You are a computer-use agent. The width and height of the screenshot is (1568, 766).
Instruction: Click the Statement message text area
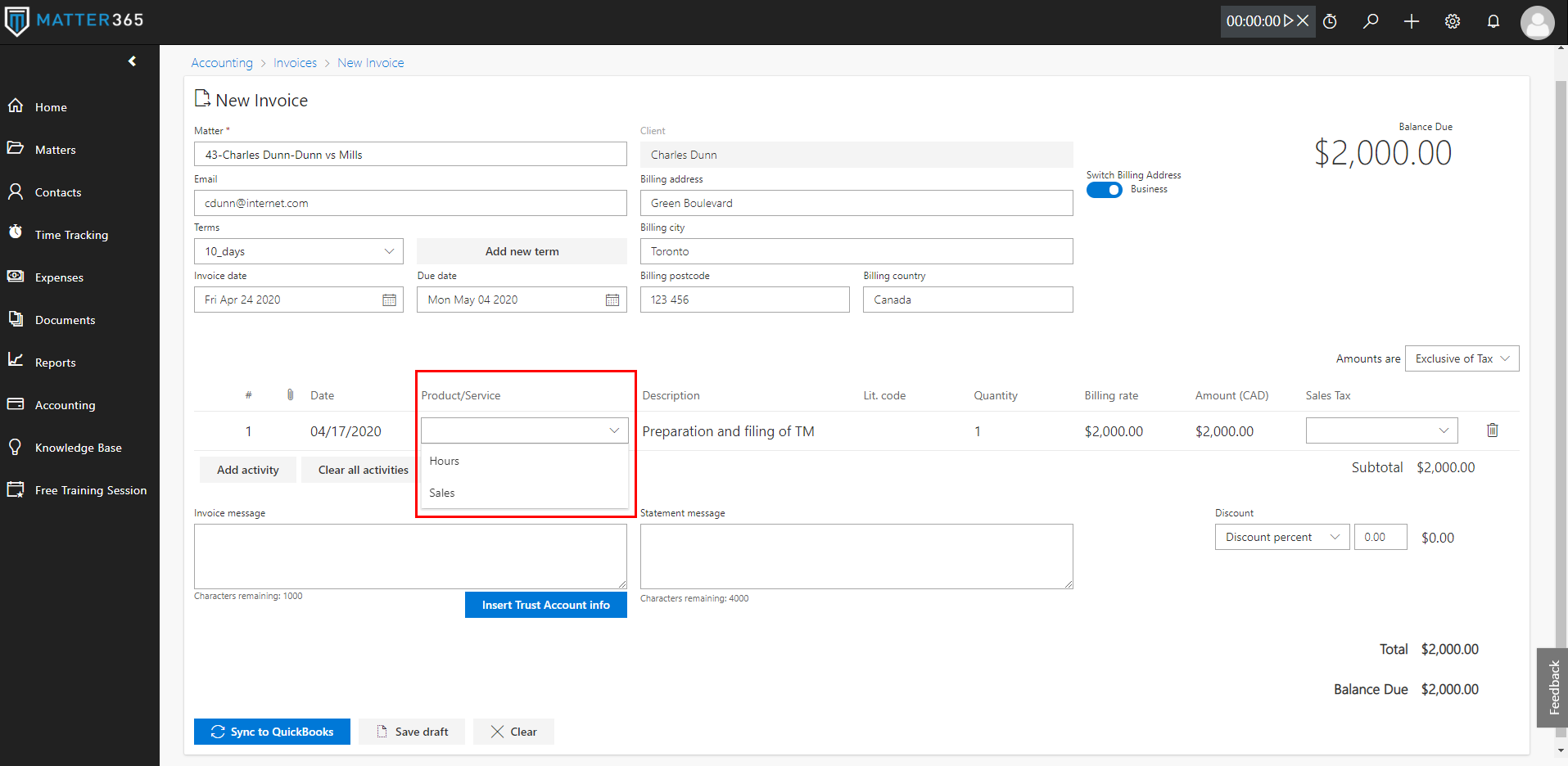[x=856, y=556]
